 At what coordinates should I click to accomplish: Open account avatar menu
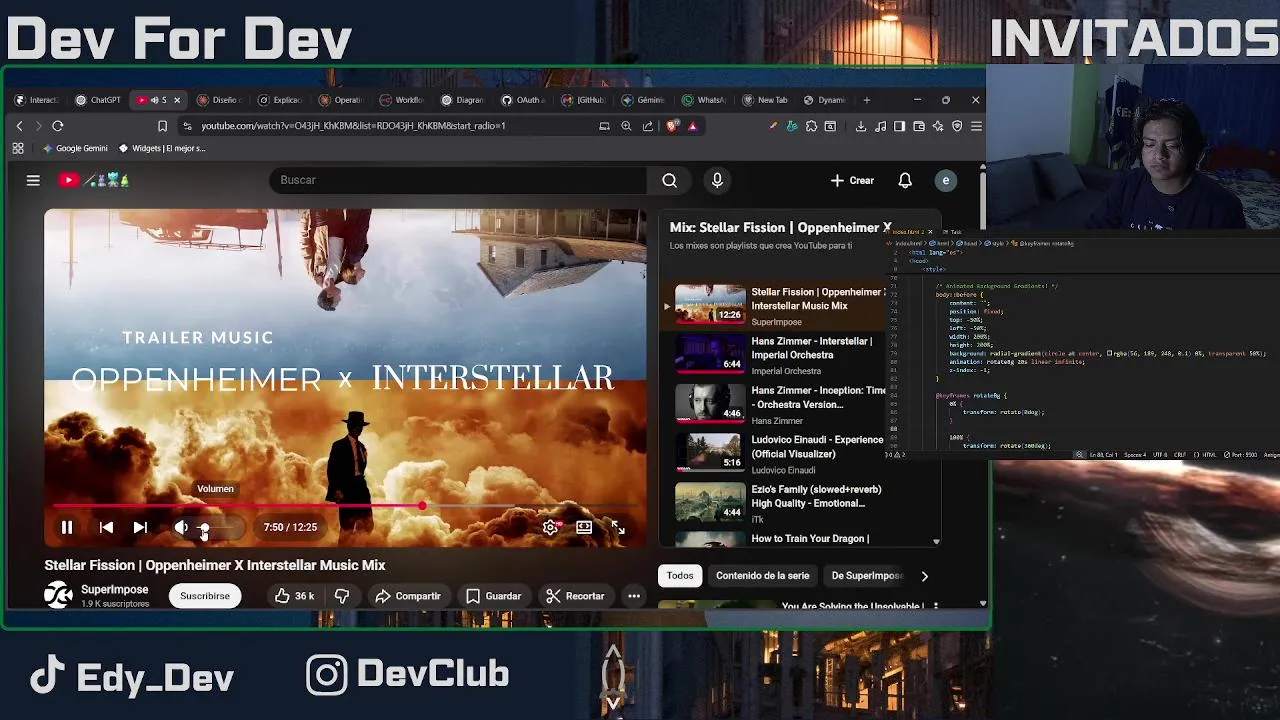pyautogui.click(x=945, y=180)
